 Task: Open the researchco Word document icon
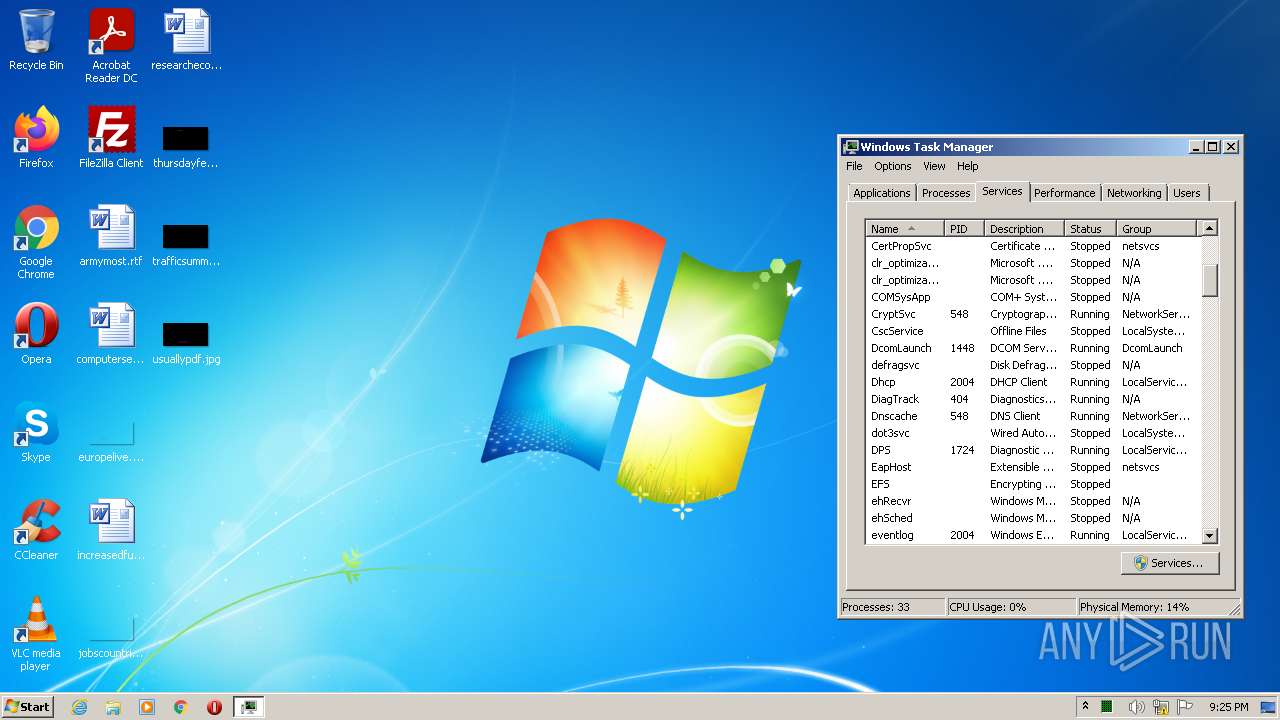[187, 41]
